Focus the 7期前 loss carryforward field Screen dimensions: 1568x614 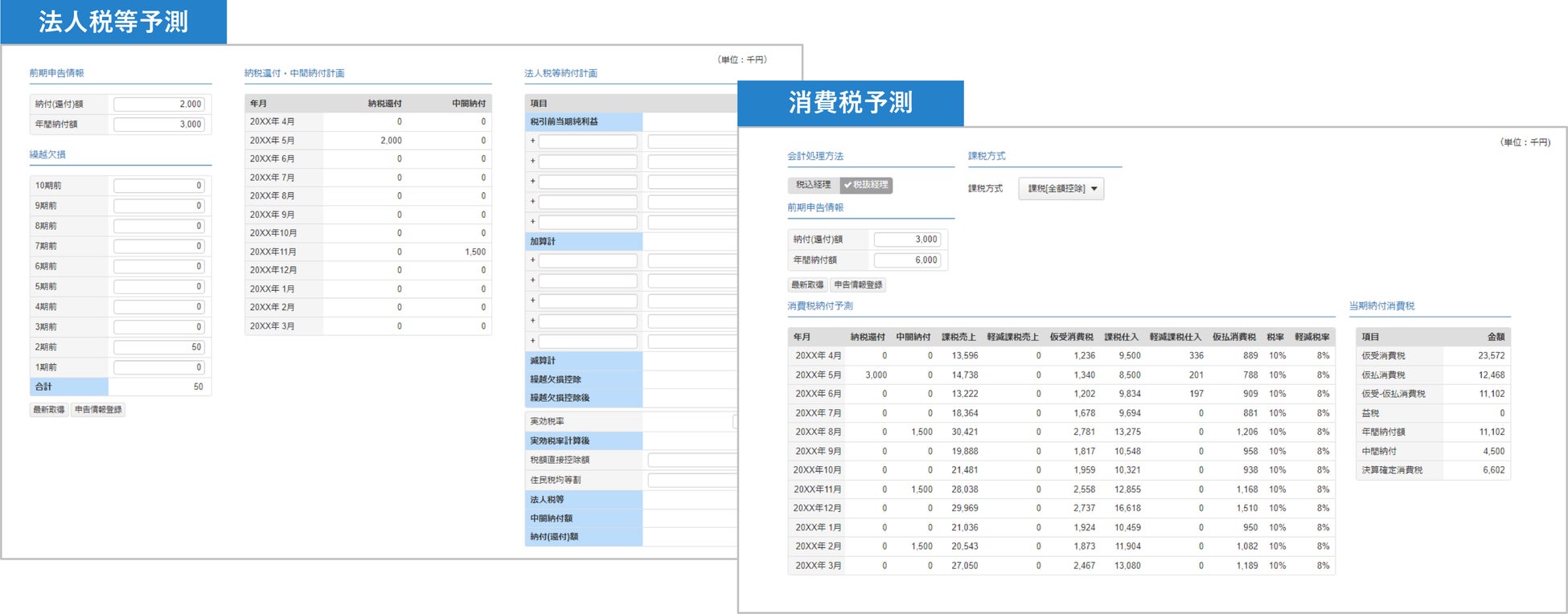pos(159,246)
